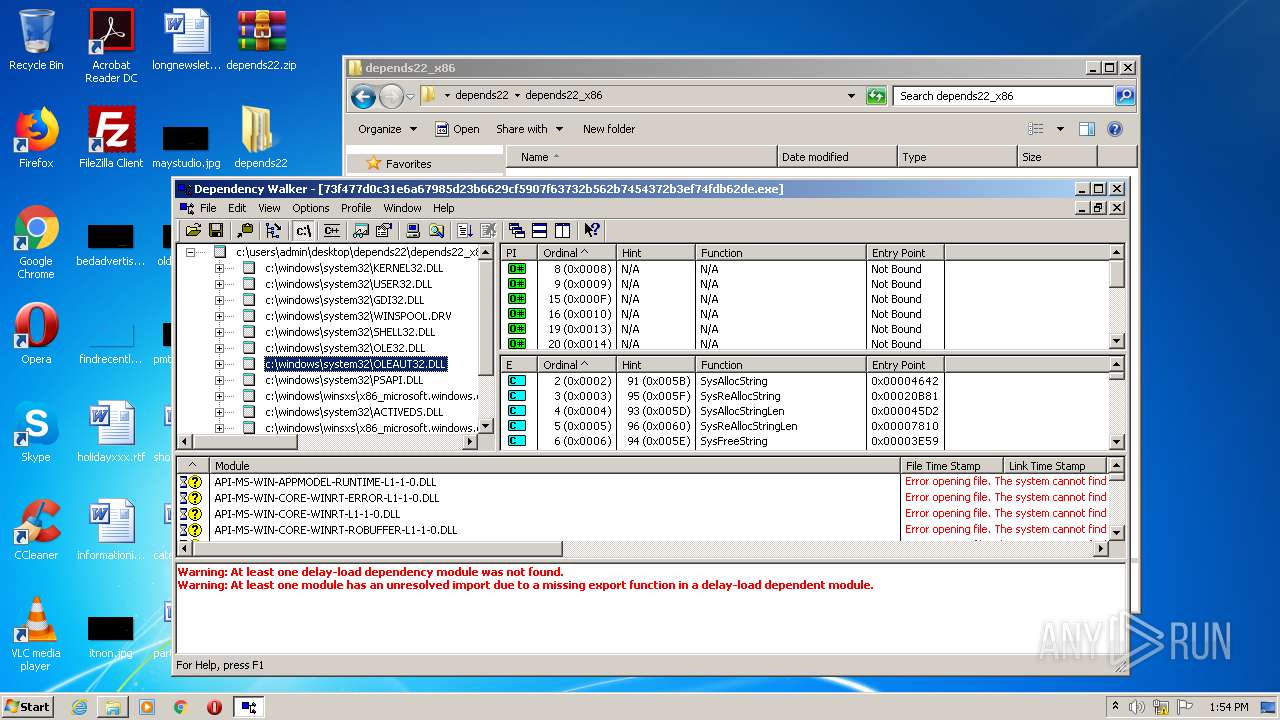
Task: Open module Properties toolbar icon
Action: [x=383, y=230]
